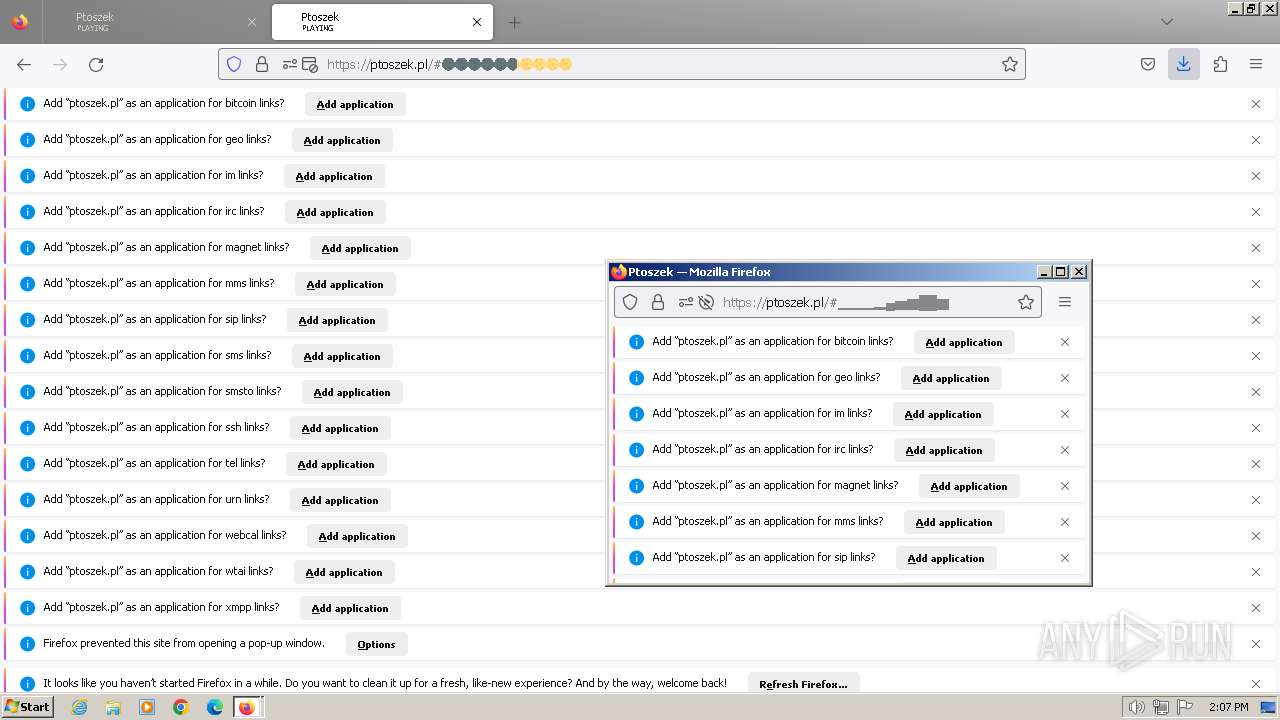
Task: Open volume control in system tray
Action: (1136, 707)
